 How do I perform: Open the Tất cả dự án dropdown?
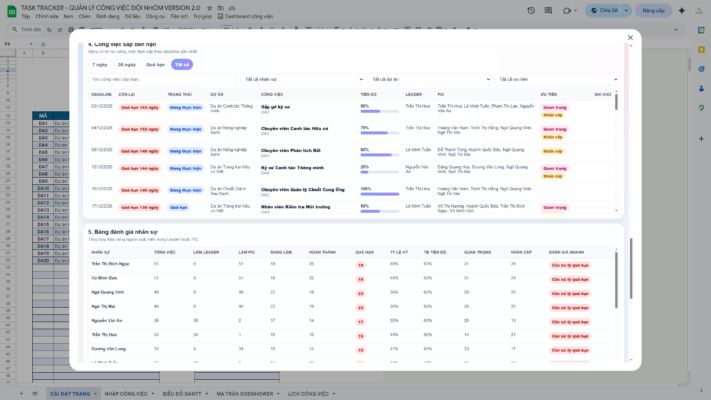click(429, 79)
